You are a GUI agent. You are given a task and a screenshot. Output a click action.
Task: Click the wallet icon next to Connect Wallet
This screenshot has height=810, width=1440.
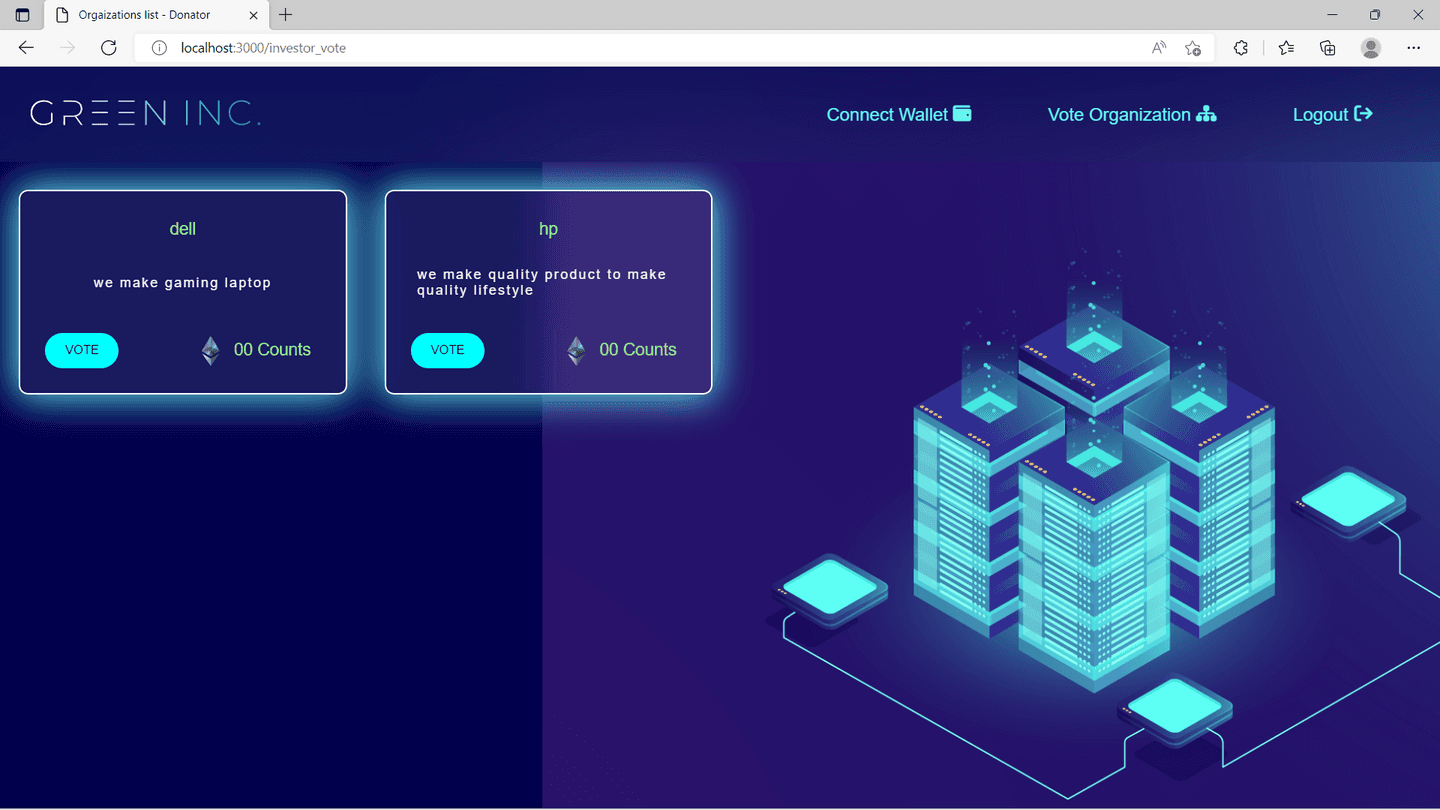click(962, 113)
